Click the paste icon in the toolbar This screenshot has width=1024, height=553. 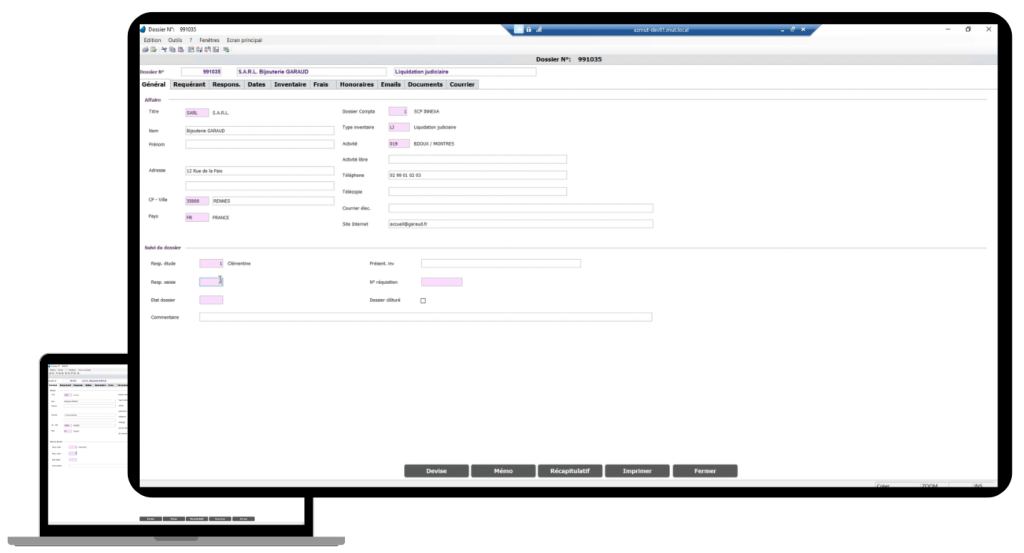[x=181, y=50]
